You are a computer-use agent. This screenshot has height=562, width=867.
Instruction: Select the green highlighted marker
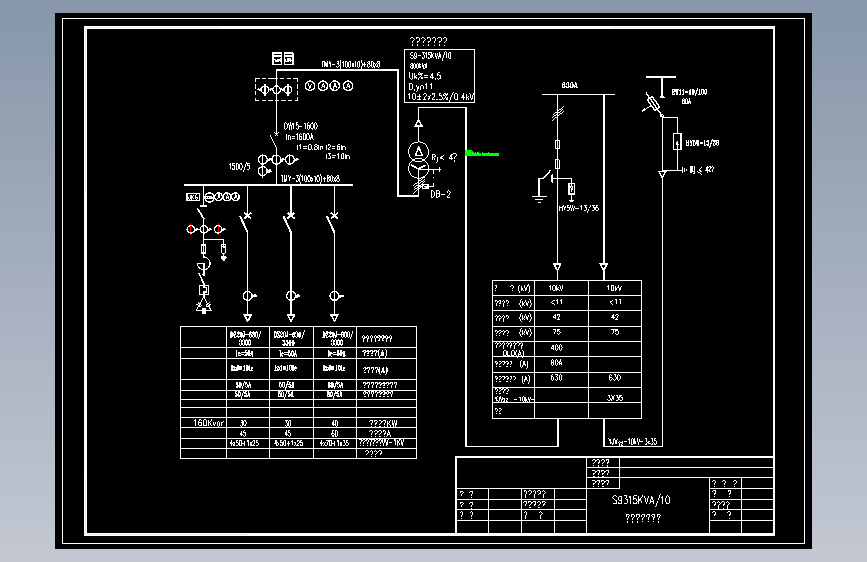point(482,154)
